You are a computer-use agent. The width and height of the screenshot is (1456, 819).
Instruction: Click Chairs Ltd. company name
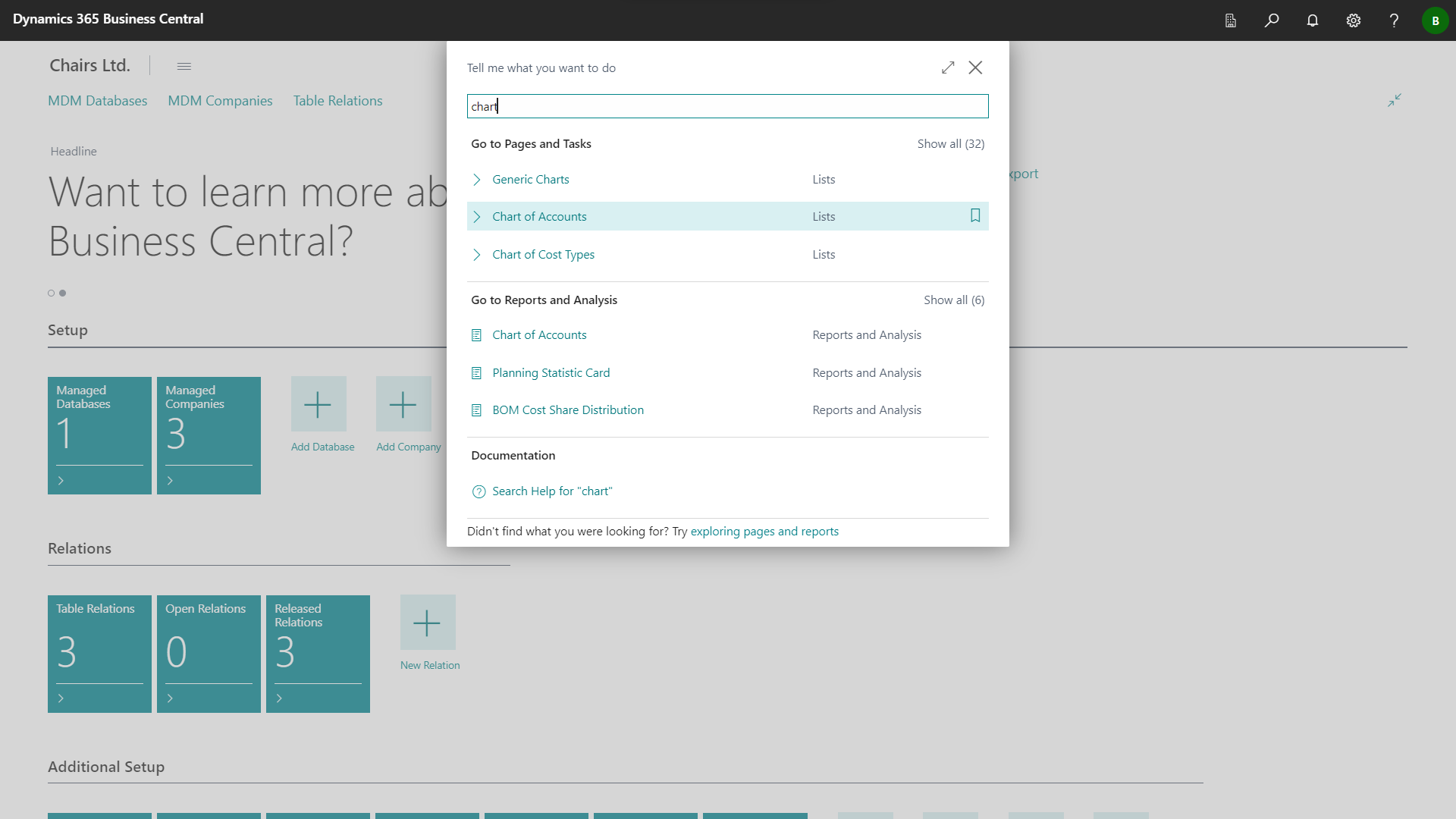pyautogui.click(x=89, y=66)
